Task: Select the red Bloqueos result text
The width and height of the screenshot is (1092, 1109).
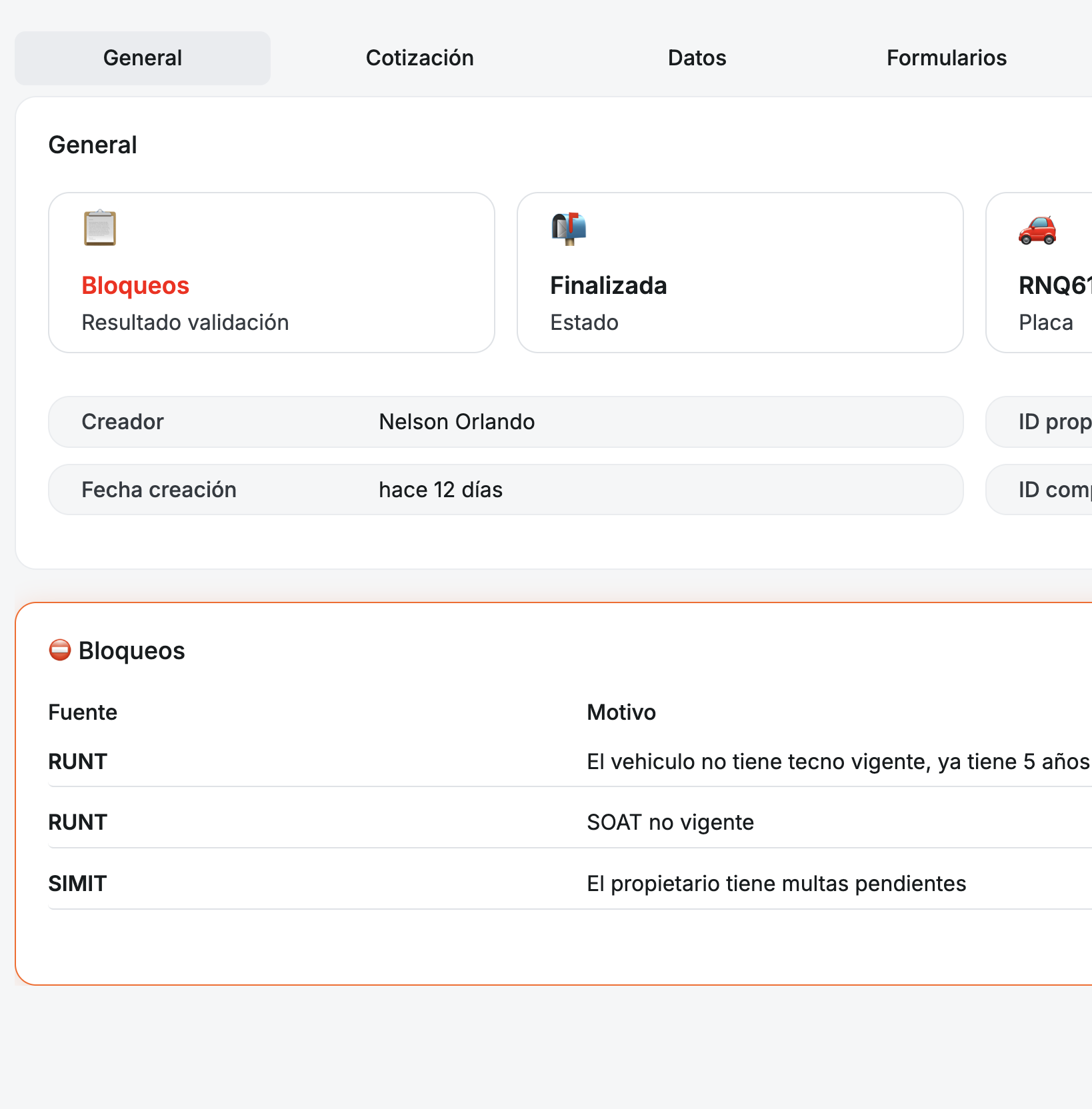Action: pyautogui.click(x=135, y=285)
